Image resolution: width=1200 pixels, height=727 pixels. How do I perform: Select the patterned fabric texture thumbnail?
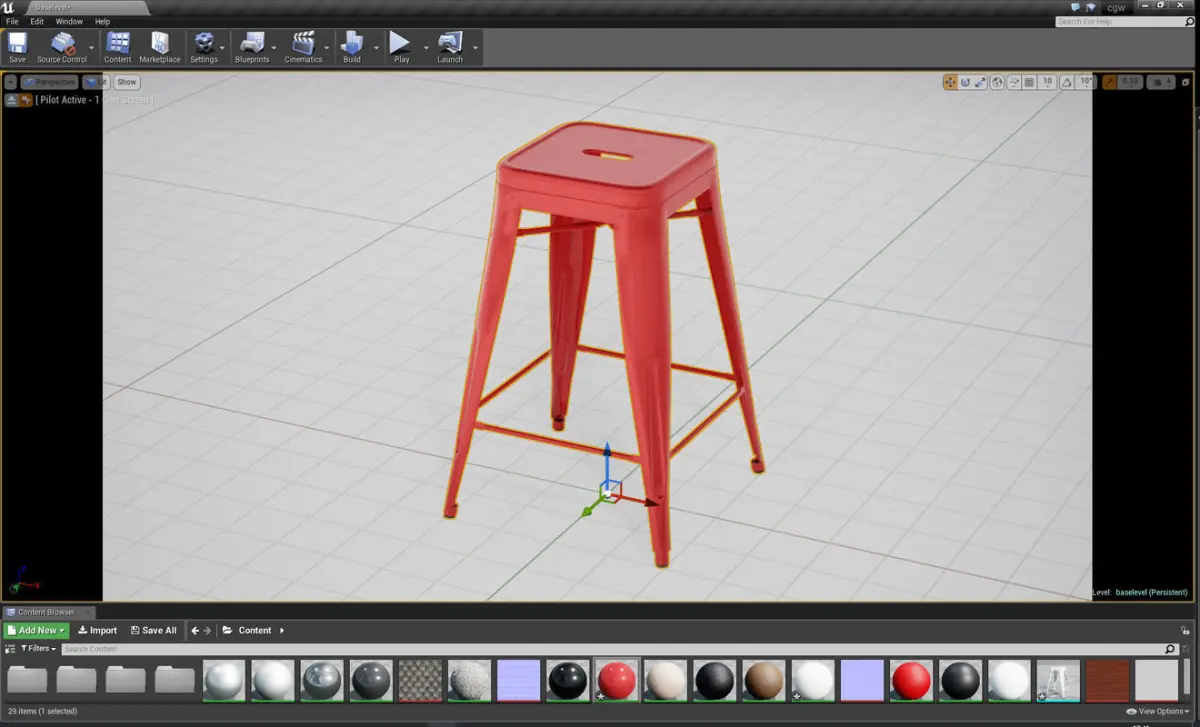coord(420,680)
